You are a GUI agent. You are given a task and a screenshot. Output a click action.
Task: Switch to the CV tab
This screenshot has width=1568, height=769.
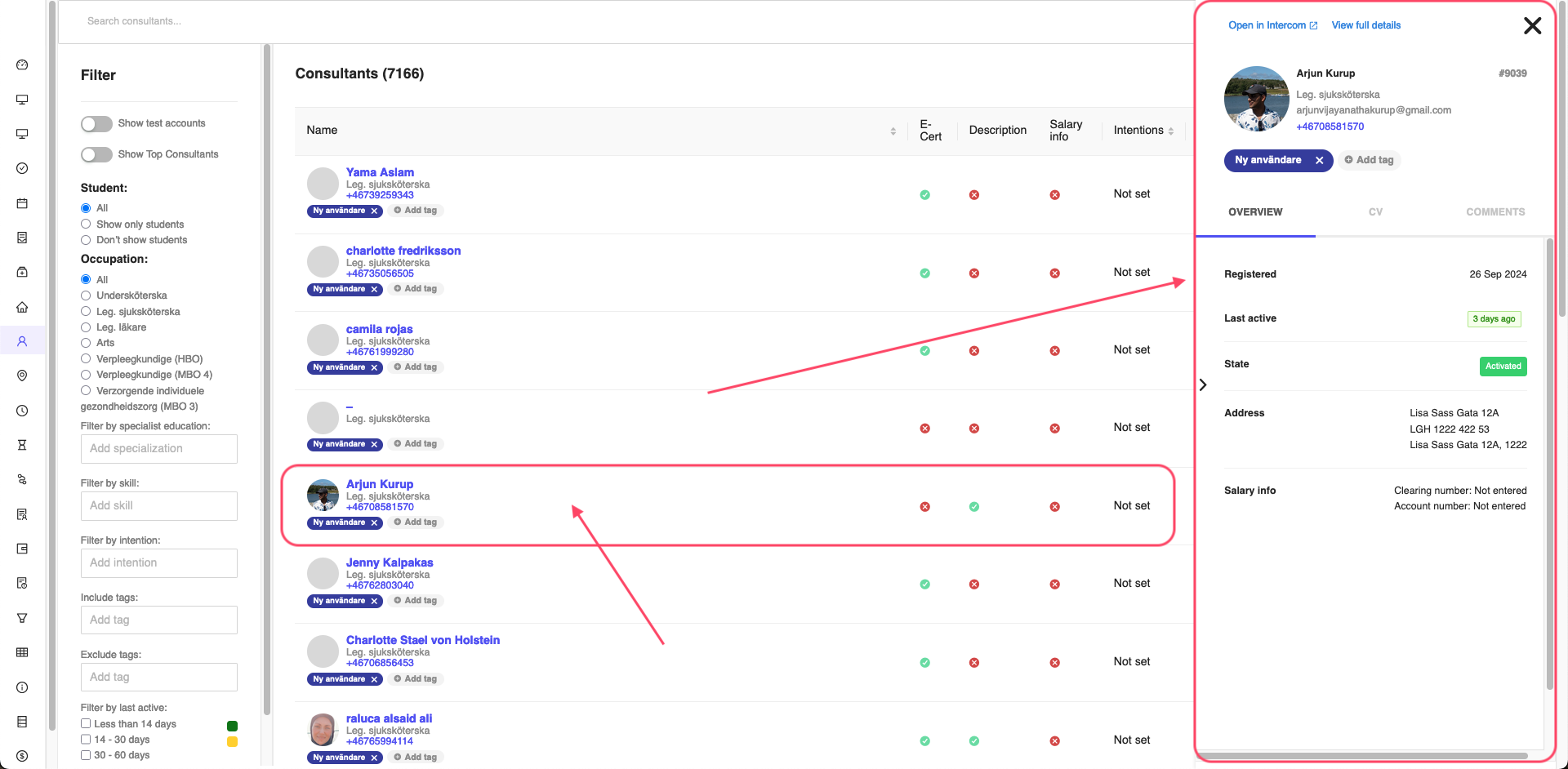[1375, 212]
